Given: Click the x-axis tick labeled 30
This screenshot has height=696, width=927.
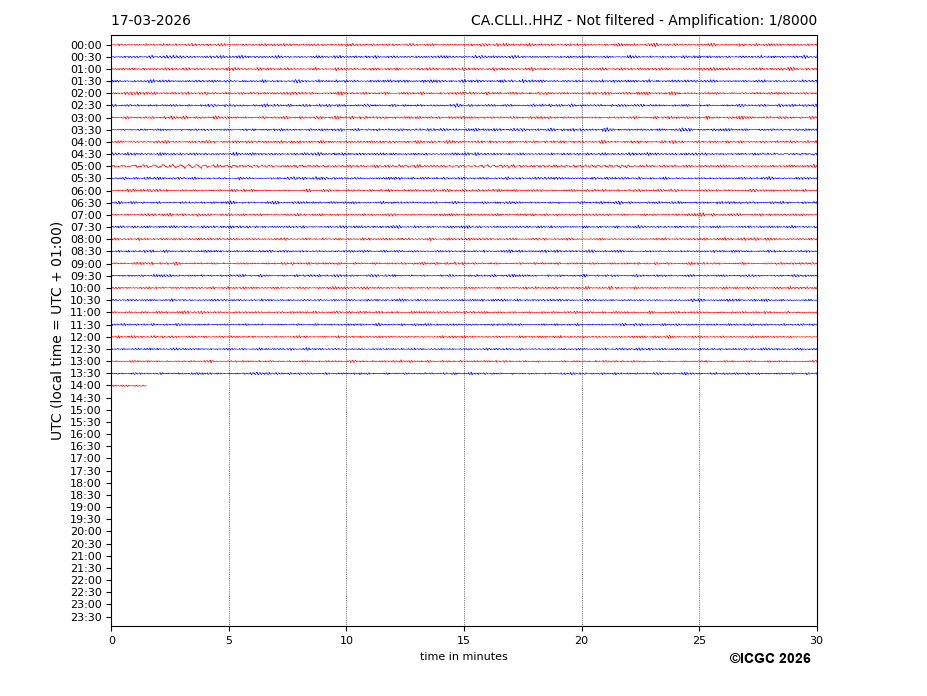Looking at the screenshot, I should coord(816,640).
